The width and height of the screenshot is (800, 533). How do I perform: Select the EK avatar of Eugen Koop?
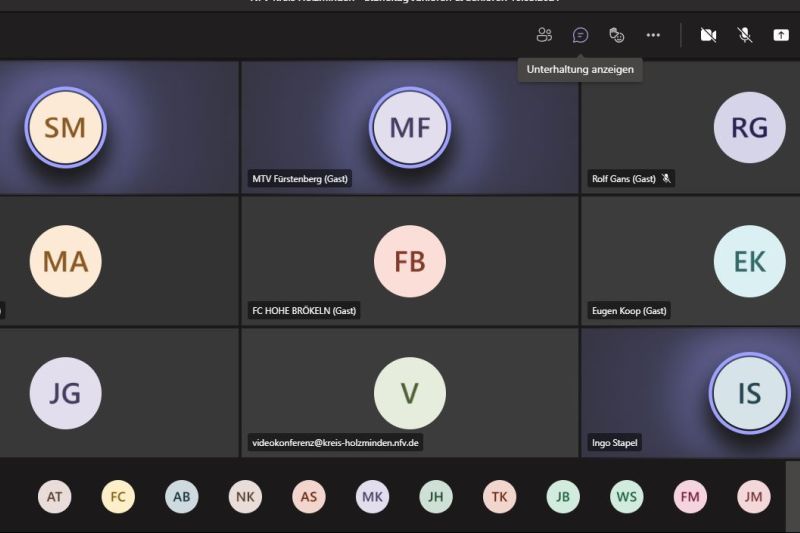[749, 261]
